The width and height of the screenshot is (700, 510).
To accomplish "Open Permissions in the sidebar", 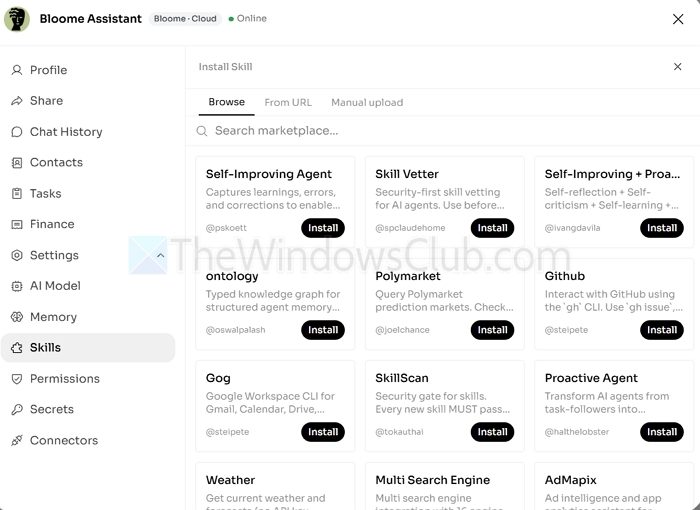I will pyautogui.click(x=88, y=379).
